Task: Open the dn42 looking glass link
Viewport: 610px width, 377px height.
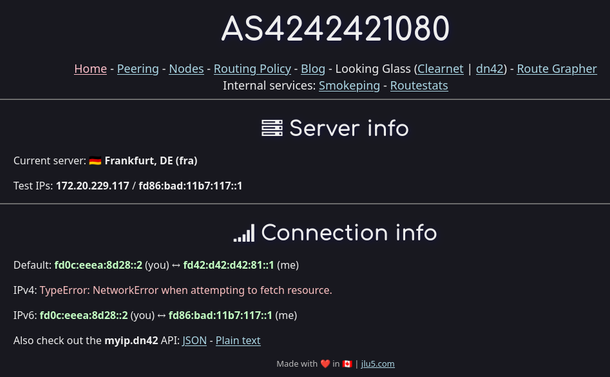Action: pos(490,69)
